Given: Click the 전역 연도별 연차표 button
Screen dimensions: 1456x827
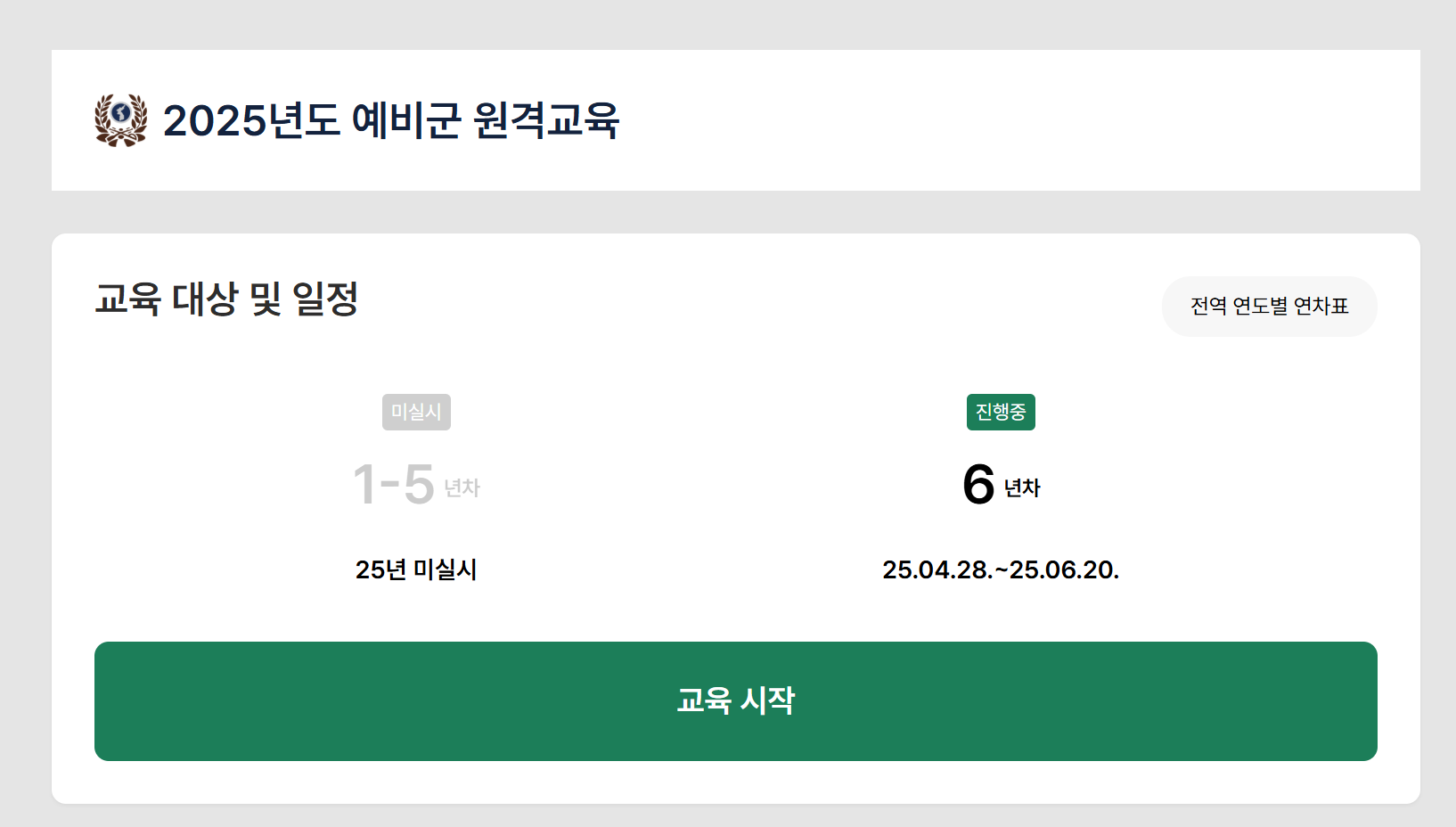Looking at the screenshot, I should pyautogui.click(x=1269, y=306).
